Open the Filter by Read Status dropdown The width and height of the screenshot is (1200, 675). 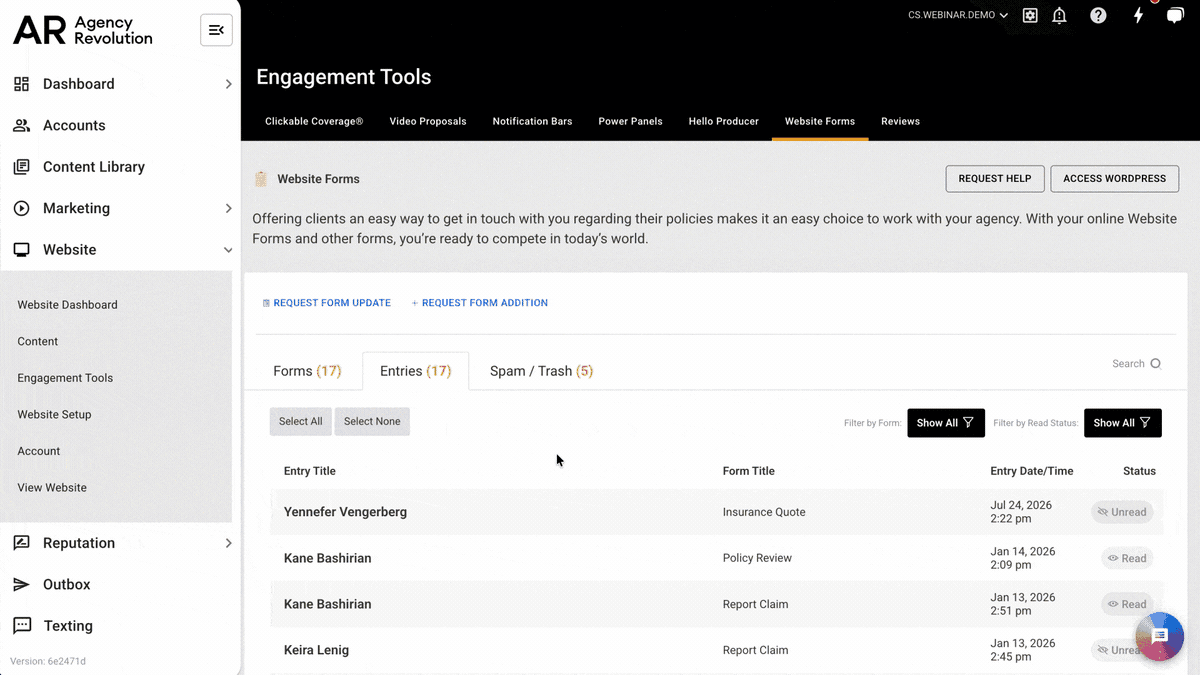pos(1122,423)
